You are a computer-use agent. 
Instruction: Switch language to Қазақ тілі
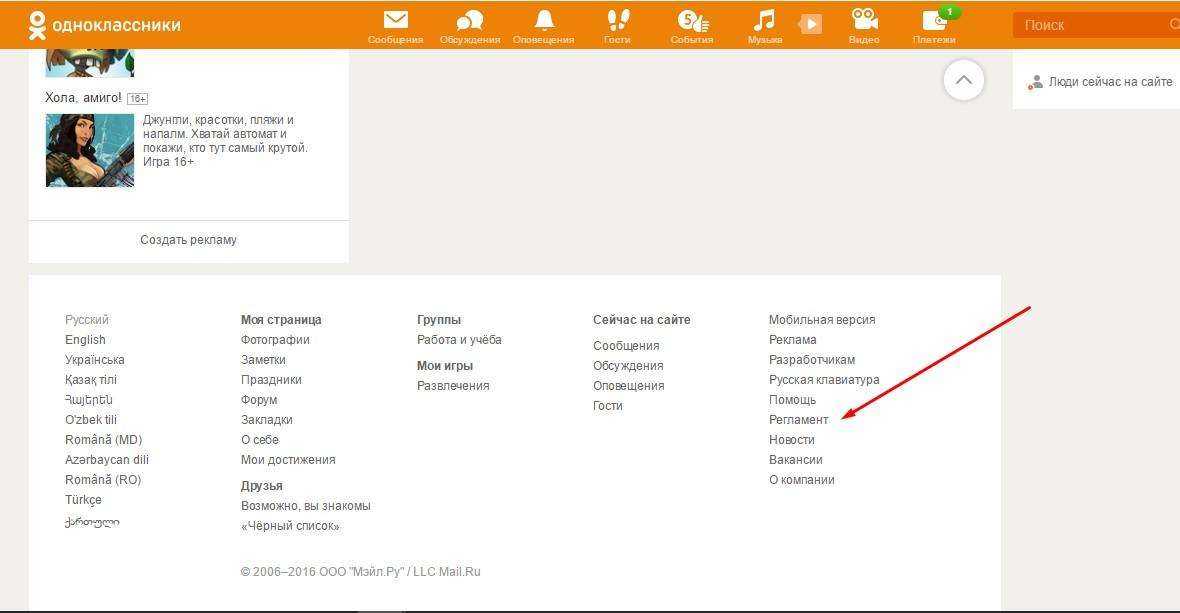[91, 380]
